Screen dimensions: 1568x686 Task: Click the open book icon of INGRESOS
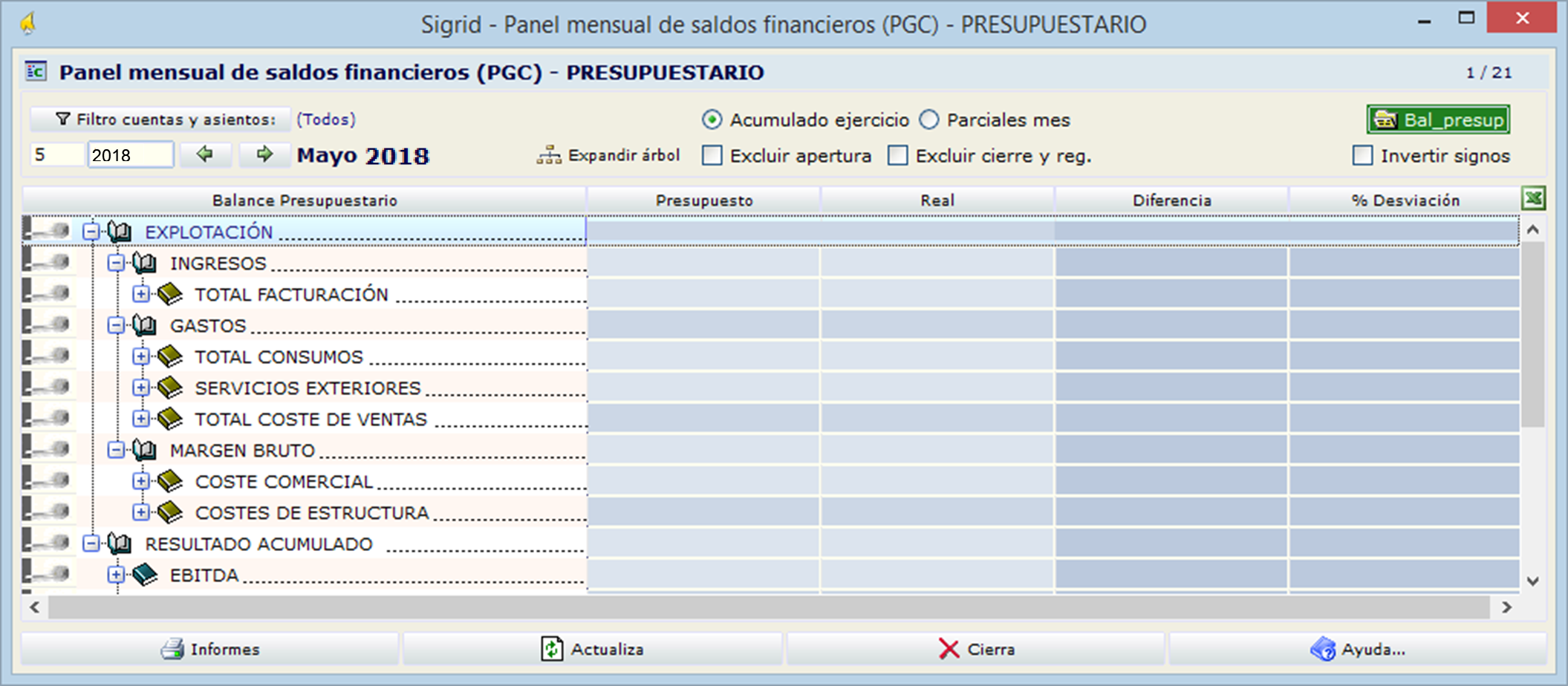click(145, 263)
